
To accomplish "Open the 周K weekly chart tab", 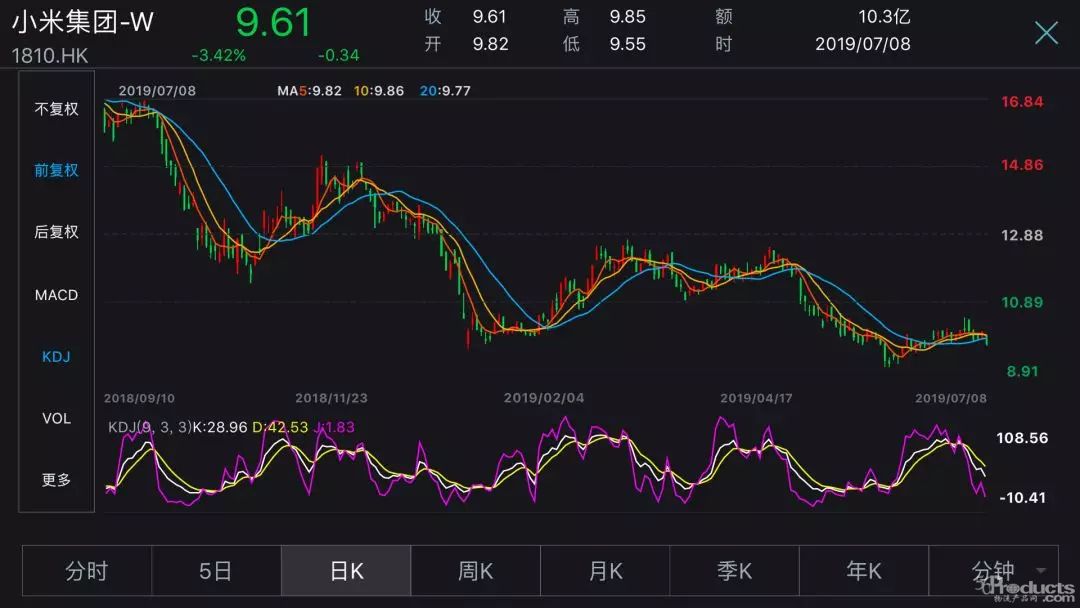I will point(475,571).
